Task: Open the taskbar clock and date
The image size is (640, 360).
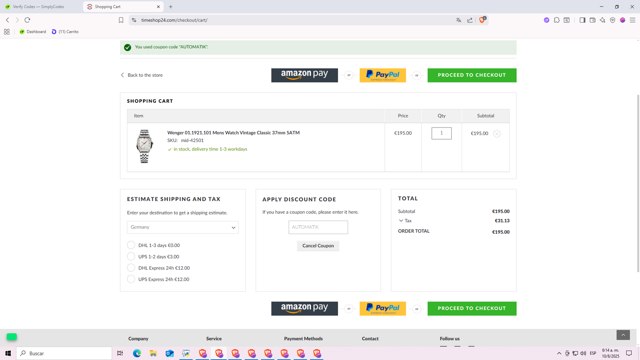Action: (x=610, y=353)
